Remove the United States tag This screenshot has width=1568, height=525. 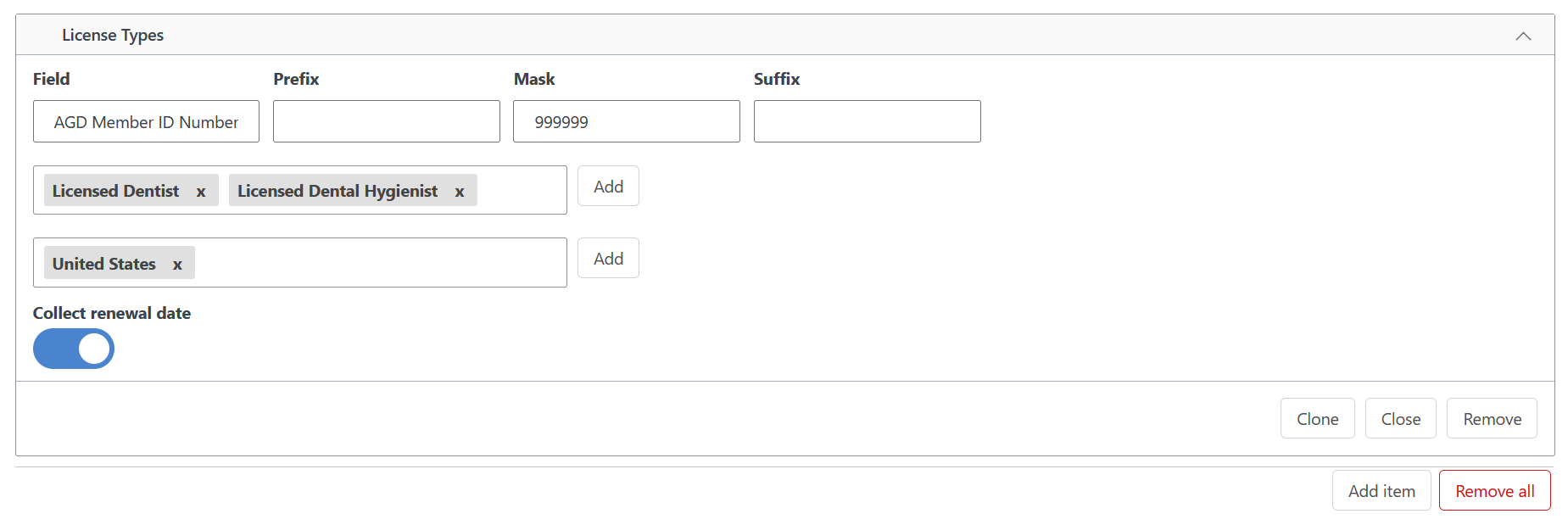tap(177, 265)
